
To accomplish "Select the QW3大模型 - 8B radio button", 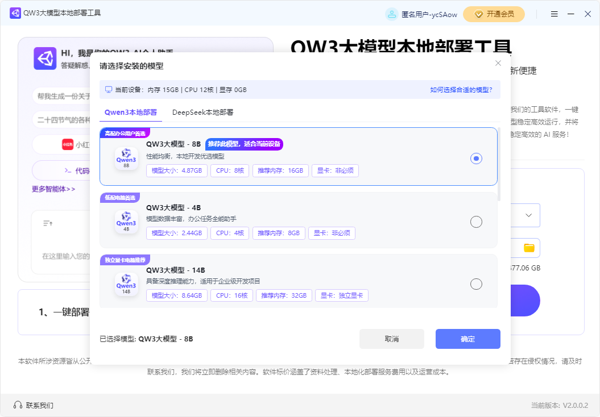I will [x=476, y=158].
